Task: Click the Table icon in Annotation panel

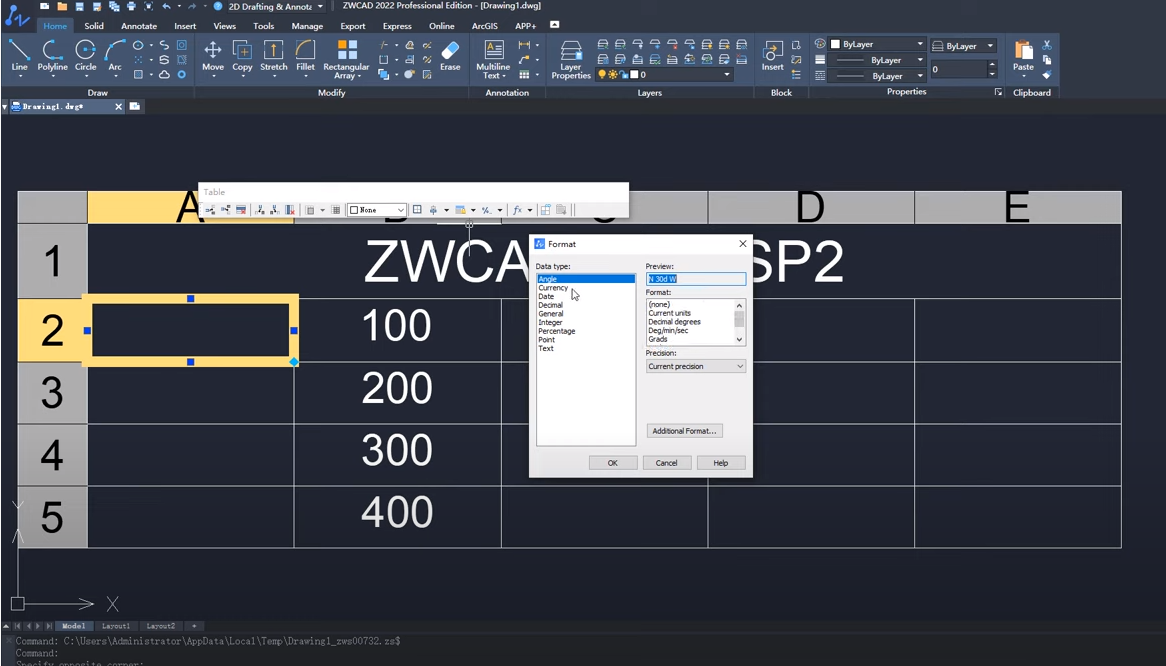Action: (524, 74)
